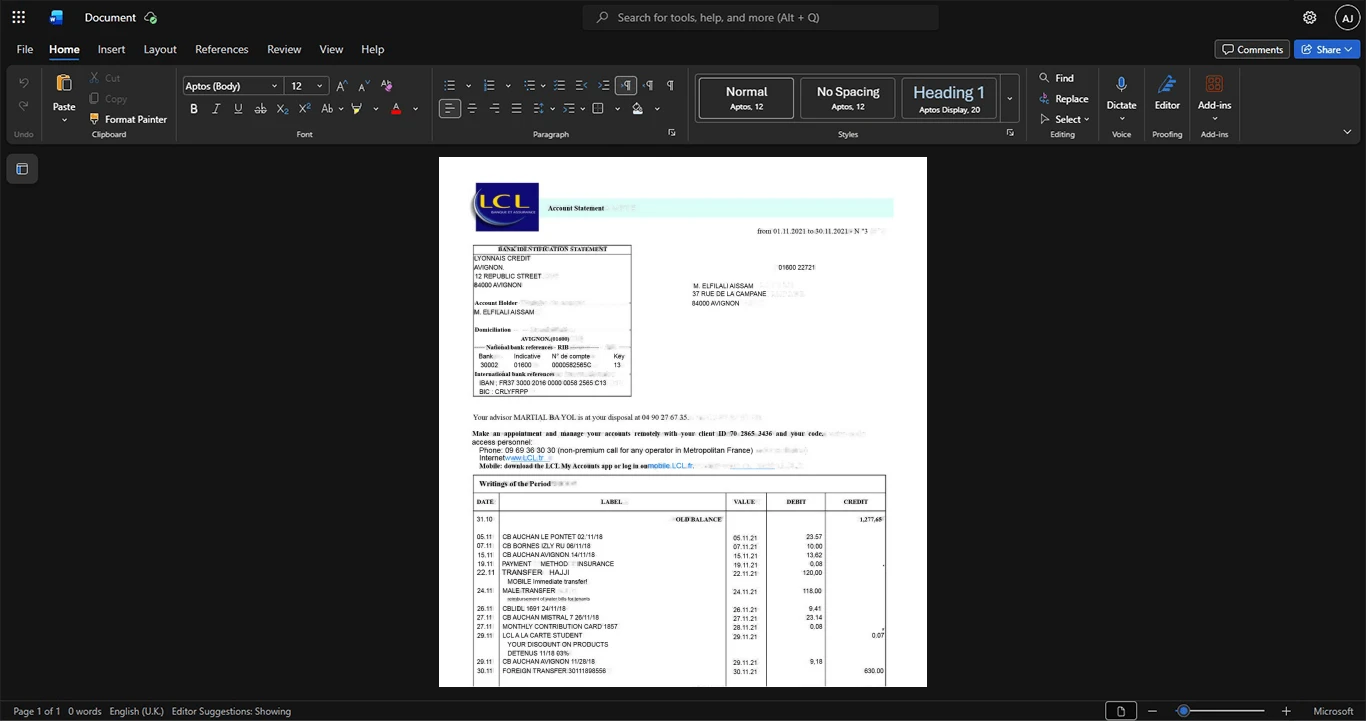Open the Editor proofing pane
The height and width of the screenshot is (721, 1366).
1167,92
